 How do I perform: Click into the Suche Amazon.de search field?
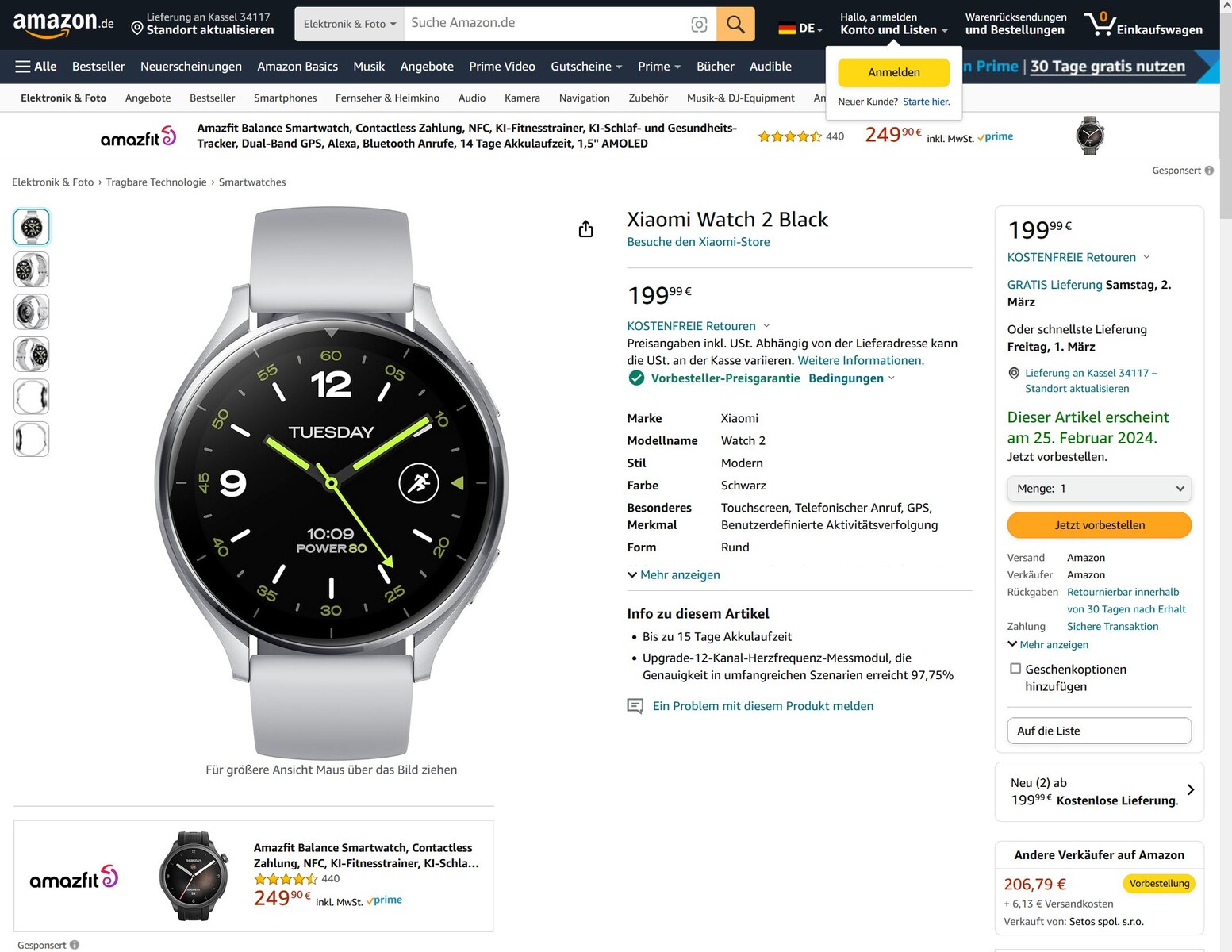coord(543,24)
